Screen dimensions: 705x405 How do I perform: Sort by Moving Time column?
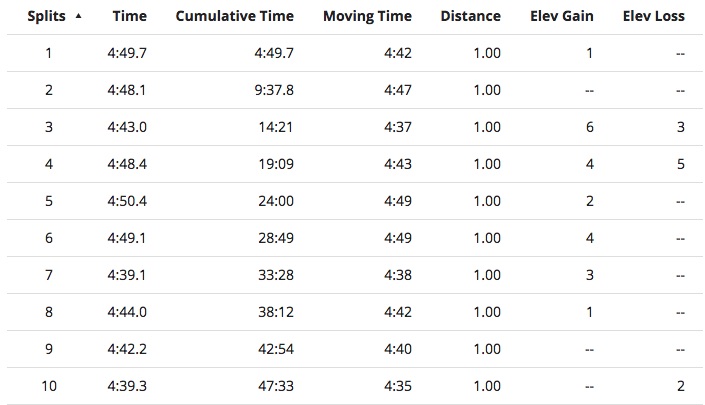[369, 17]
